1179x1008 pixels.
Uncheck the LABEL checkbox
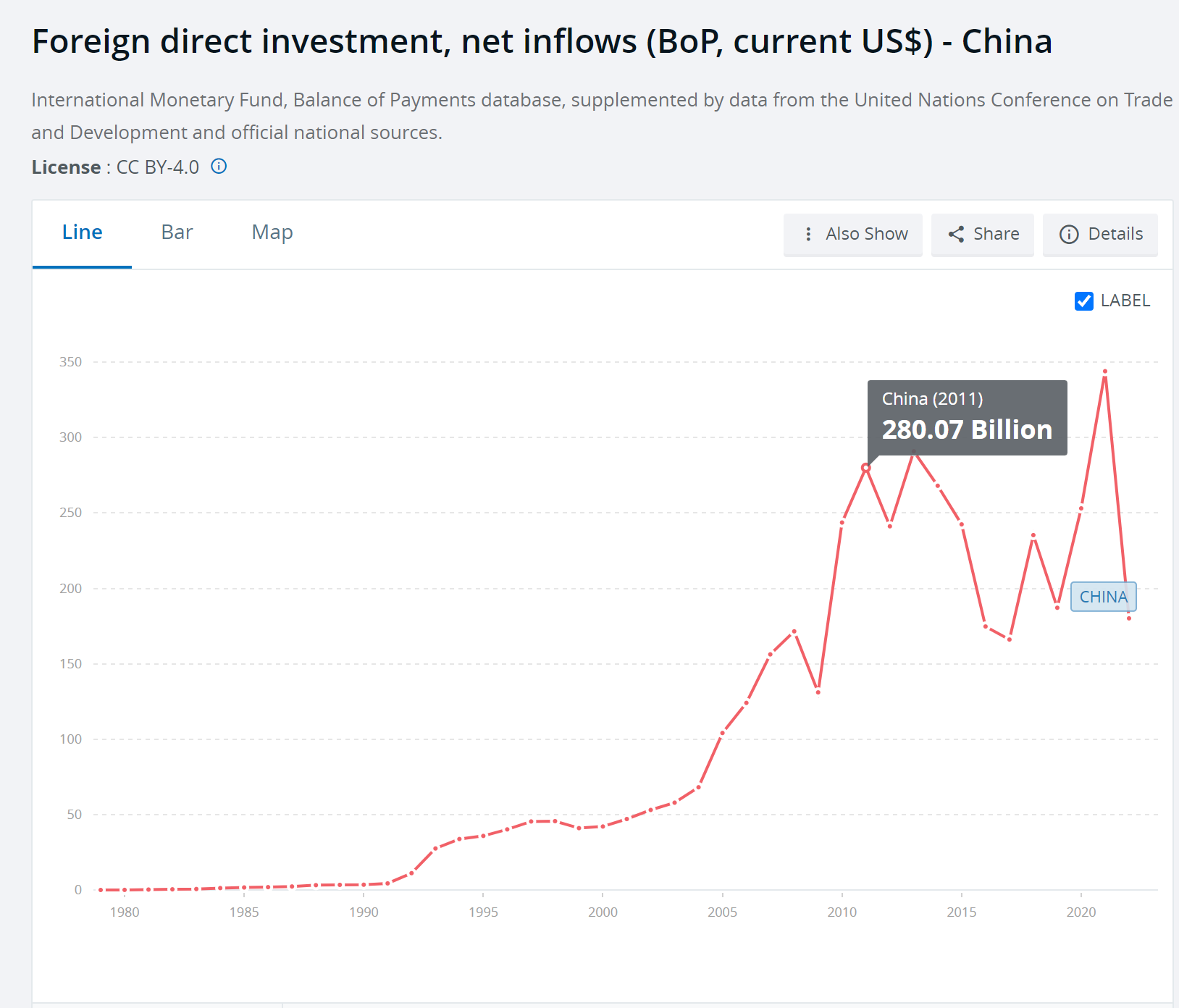(x=1084, y=301)
